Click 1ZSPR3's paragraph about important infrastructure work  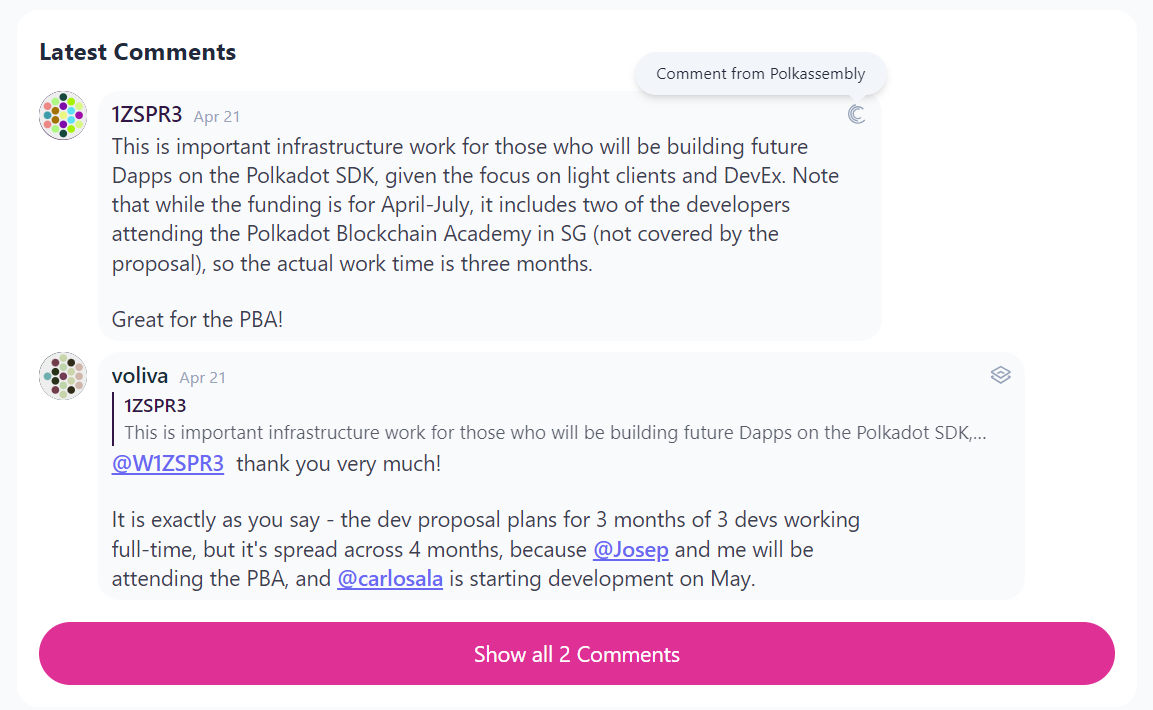(475, 205)
